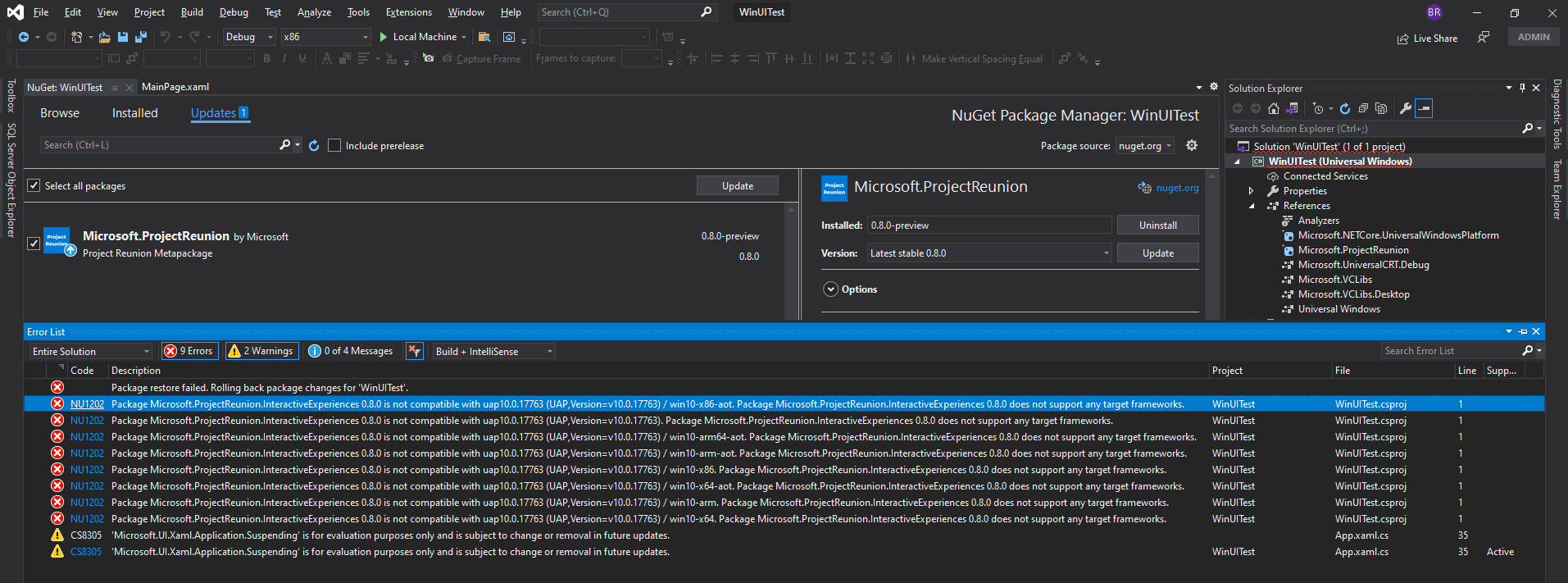Switch to the Installed tab in NuGet
Viewport: 1568px width, 583px height.
pos(135,113)
